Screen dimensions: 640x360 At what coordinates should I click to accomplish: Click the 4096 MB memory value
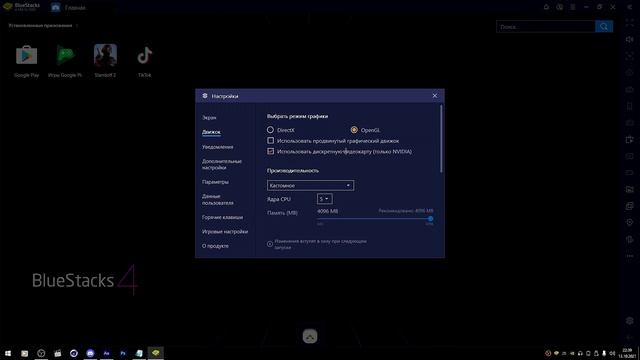click(327, 211)
